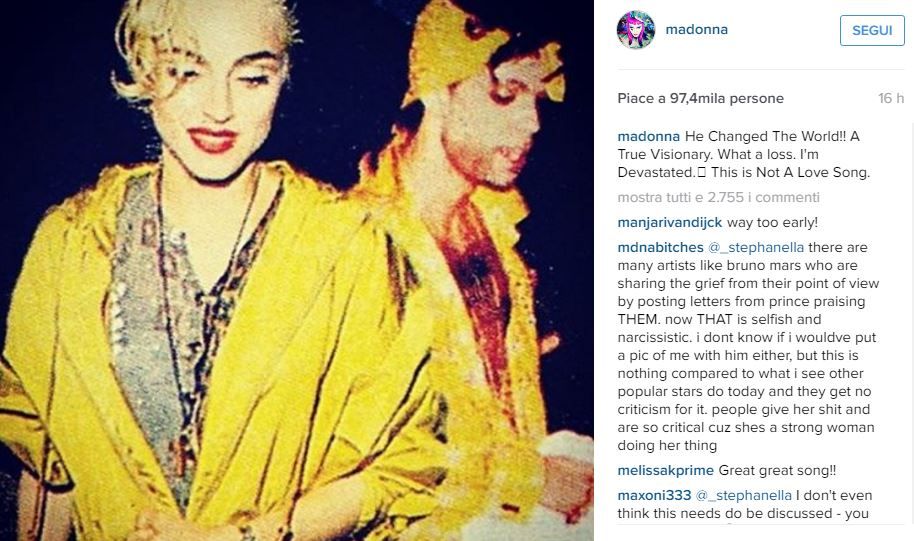The height and width of the screenshot is (541, 914).
Task: Click the SEGUI follow button
Action: (x=872, y=30)
